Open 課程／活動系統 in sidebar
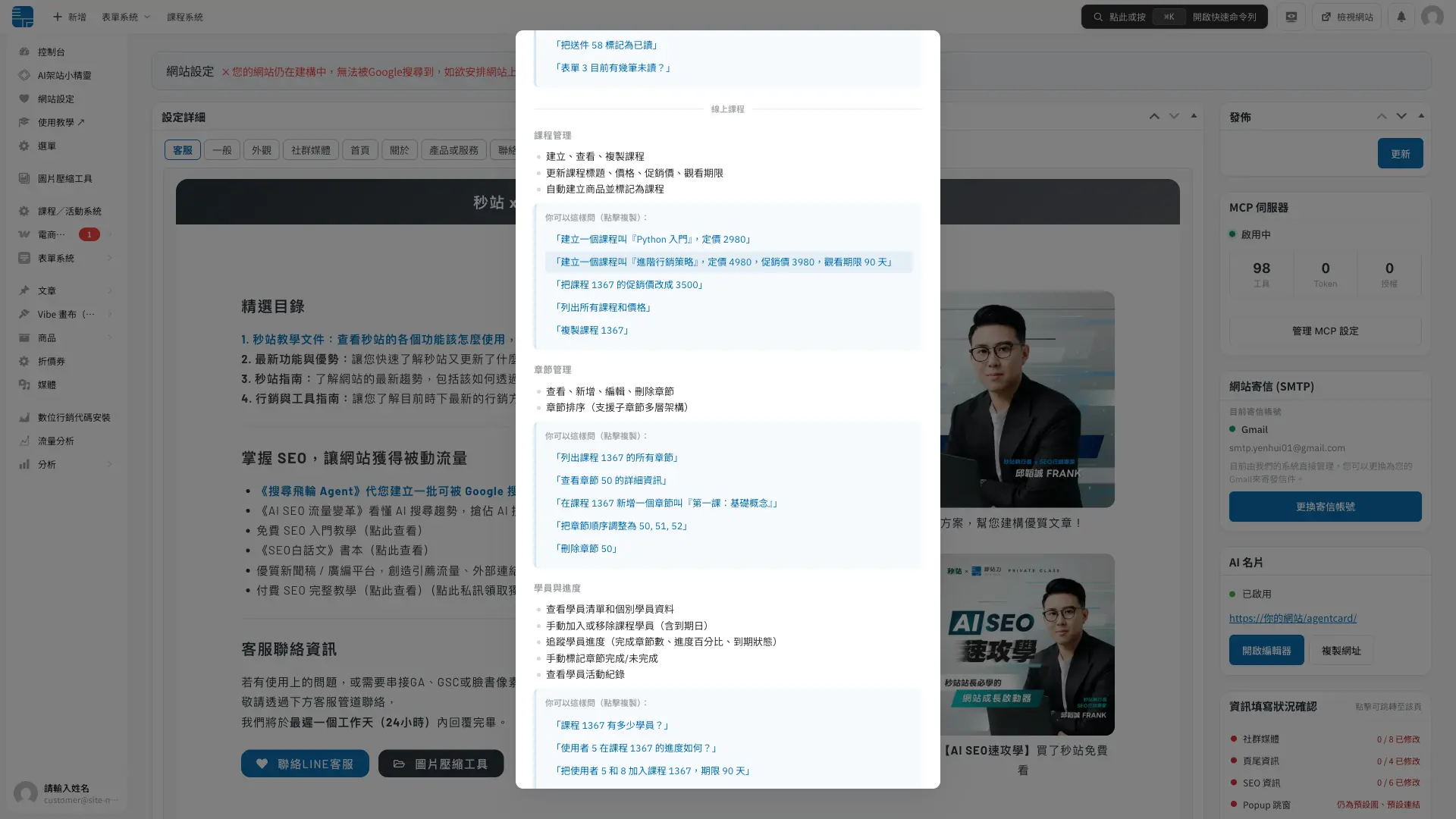1456x819 pixels. pyautogui.click(x=69, y=211)
